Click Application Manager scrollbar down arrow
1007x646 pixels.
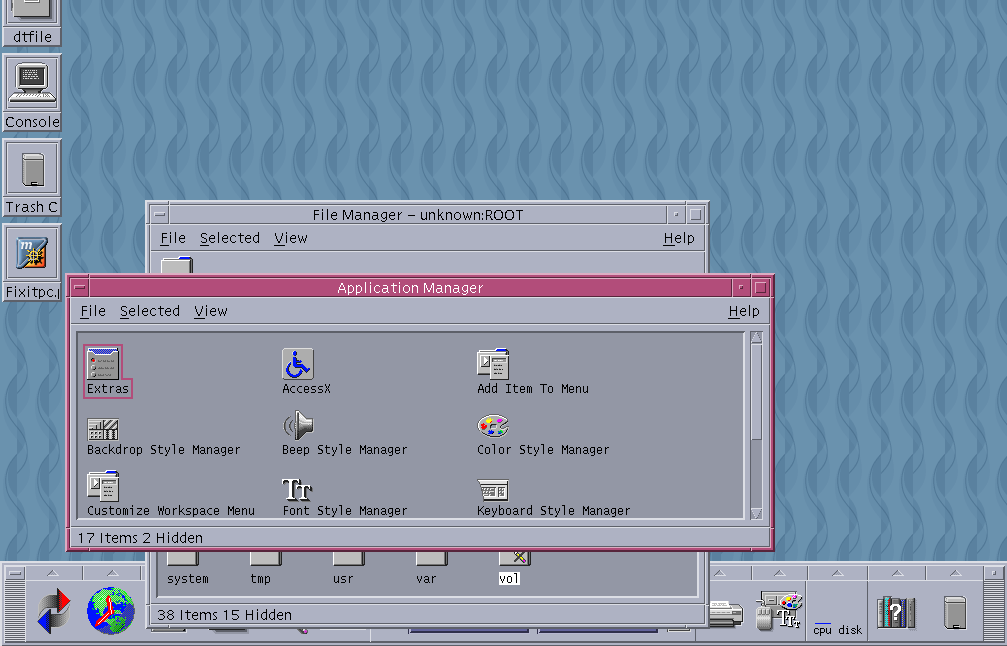(x=757, y=513)
